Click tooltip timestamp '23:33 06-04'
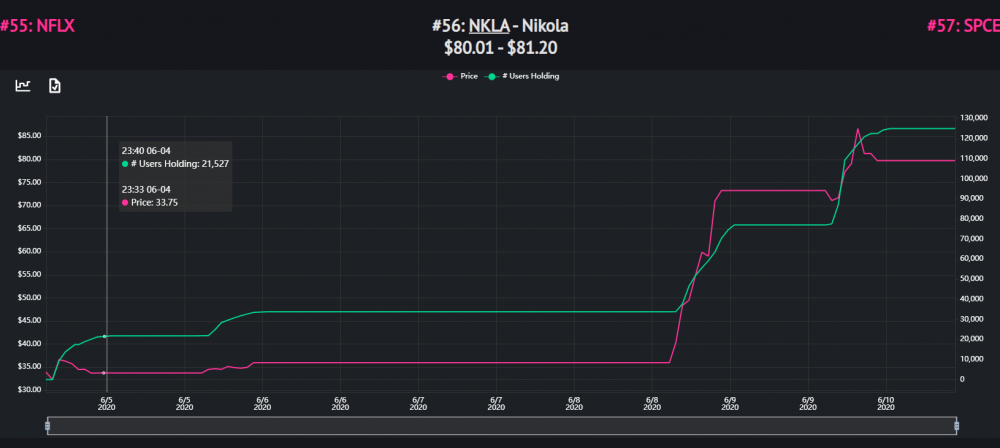 click(146, 189)
